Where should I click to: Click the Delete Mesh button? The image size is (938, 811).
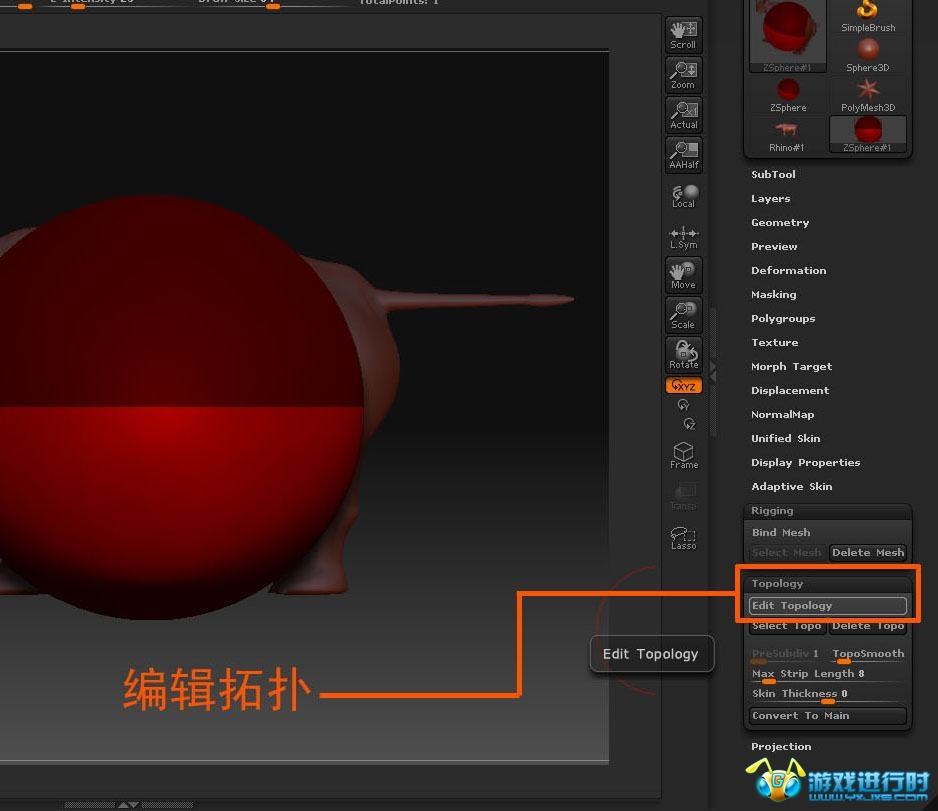pos(867,553)
